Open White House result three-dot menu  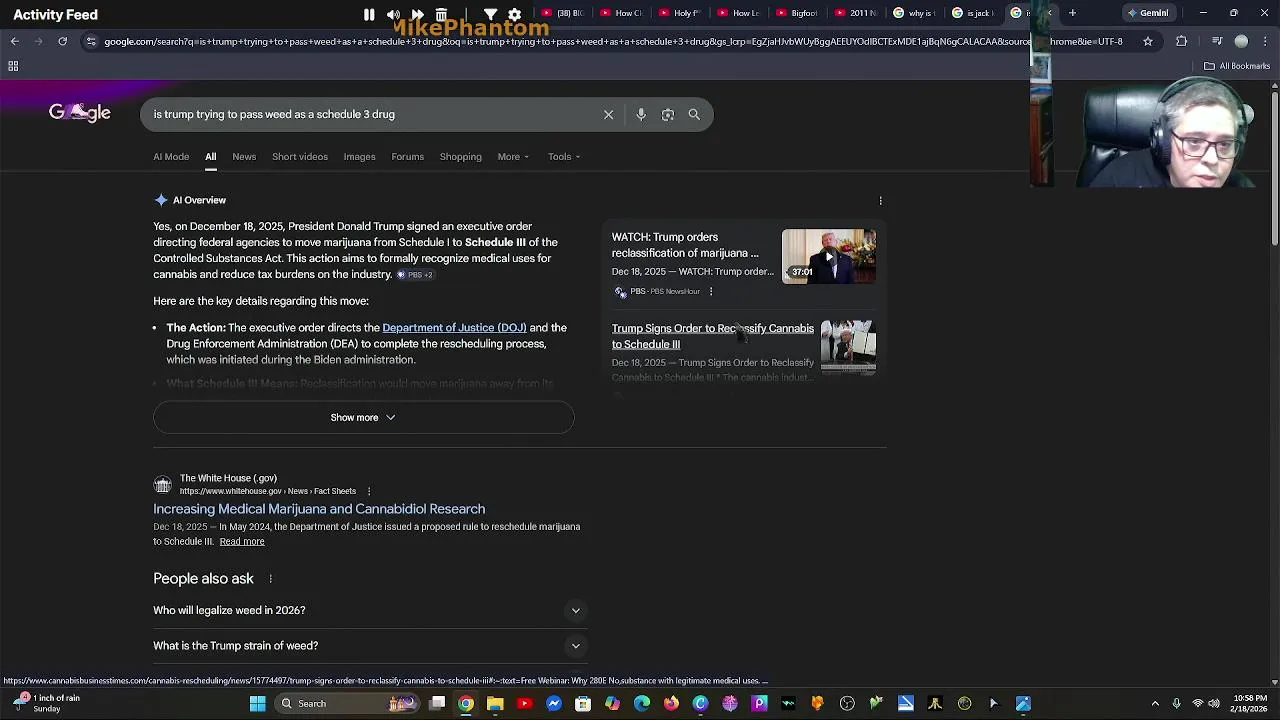368,491
